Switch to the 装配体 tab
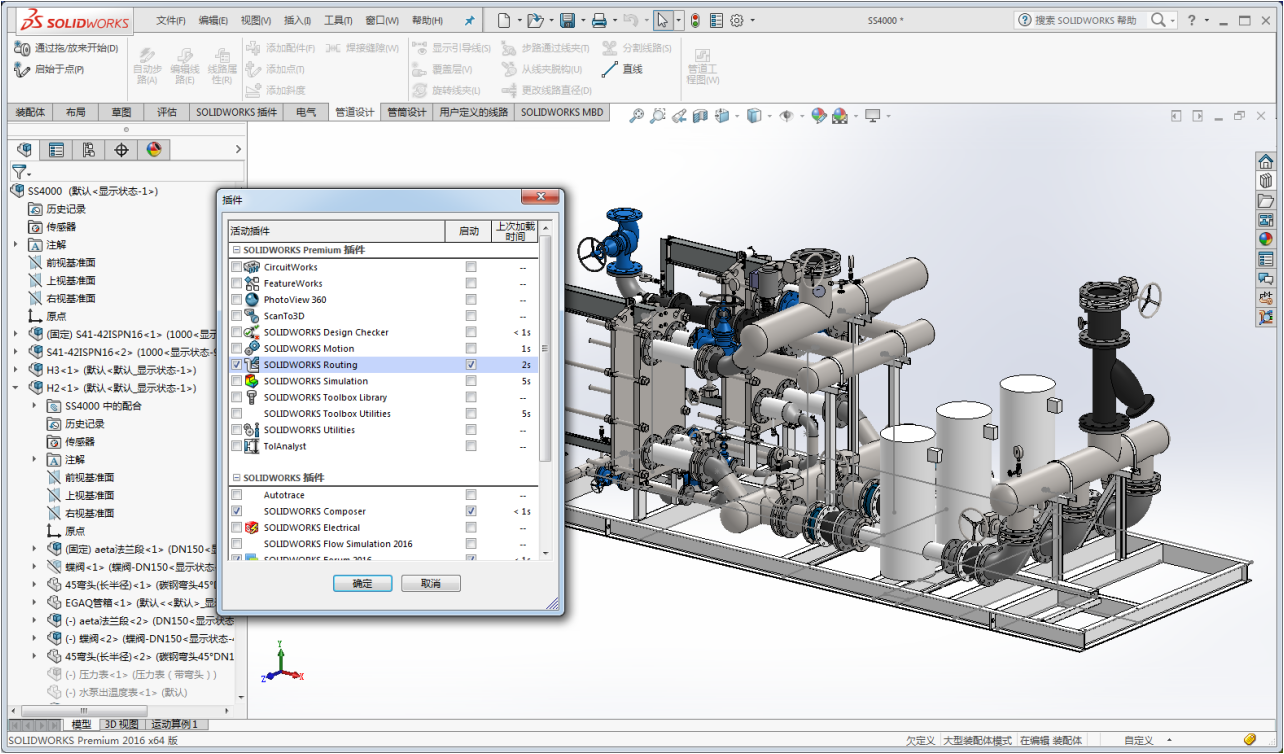 (30, 112)
